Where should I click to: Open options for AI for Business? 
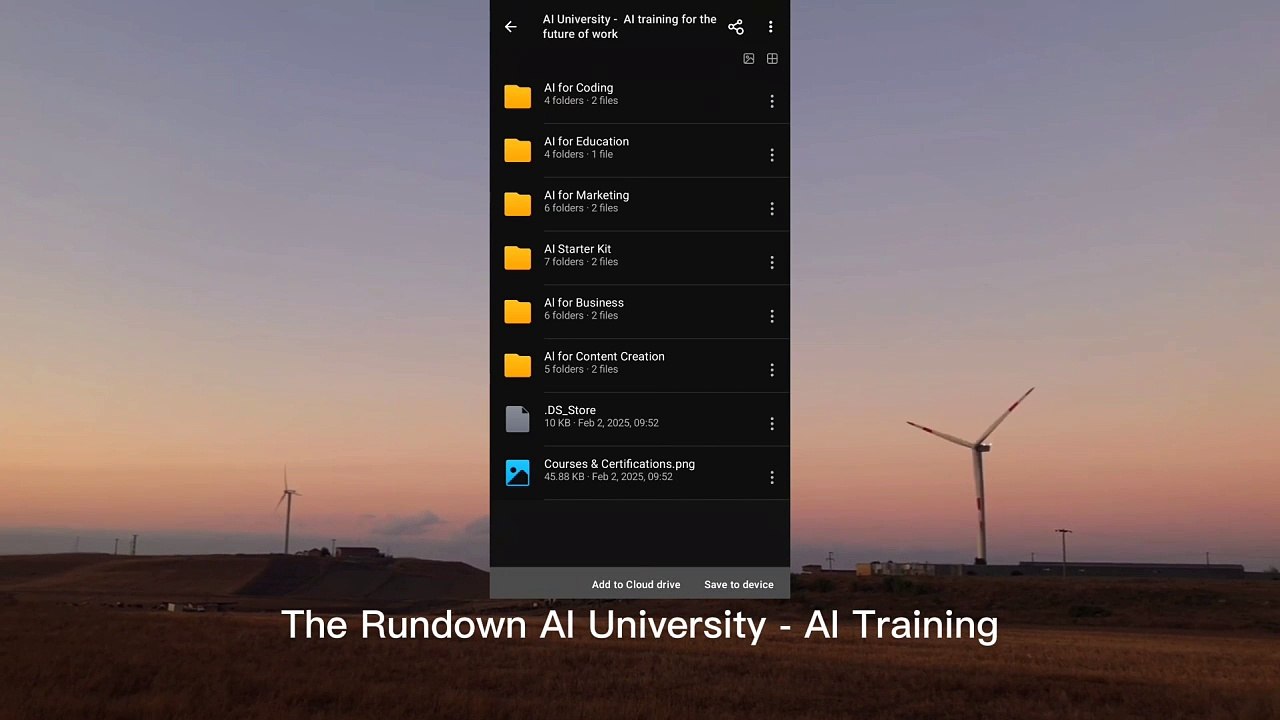(x=772, y=316)
